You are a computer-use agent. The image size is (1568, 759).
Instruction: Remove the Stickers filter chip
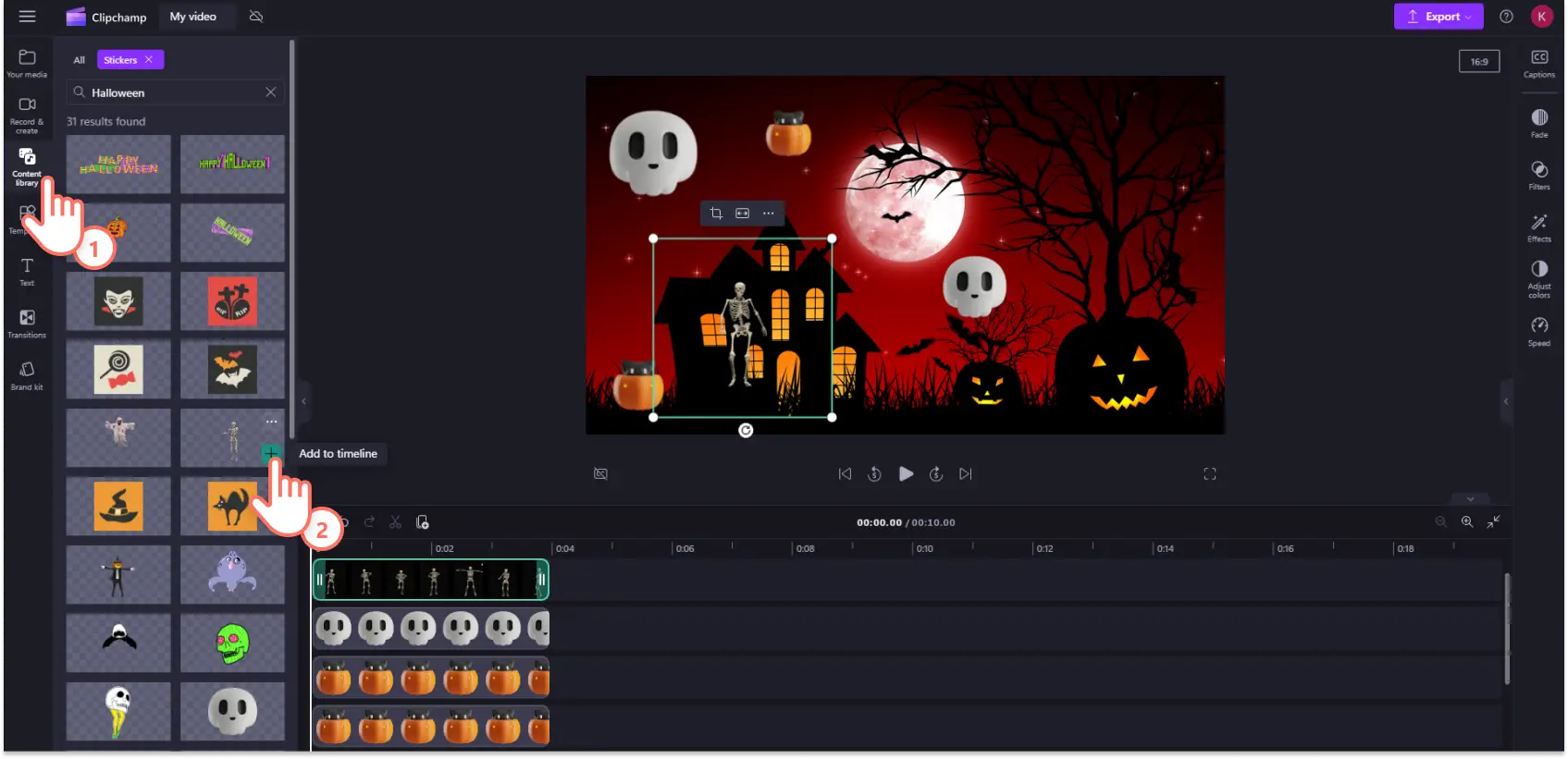[x=148, y=59]
